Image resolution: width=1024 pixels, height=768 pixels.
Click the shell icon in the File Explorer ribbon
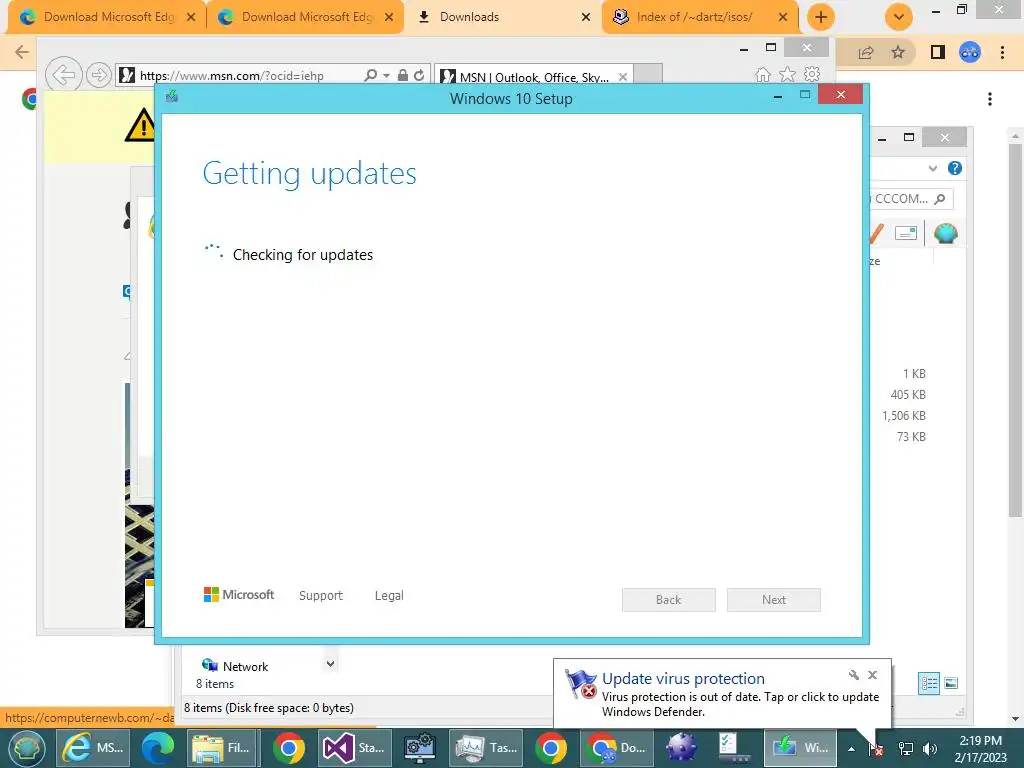[x=946, y=233]
